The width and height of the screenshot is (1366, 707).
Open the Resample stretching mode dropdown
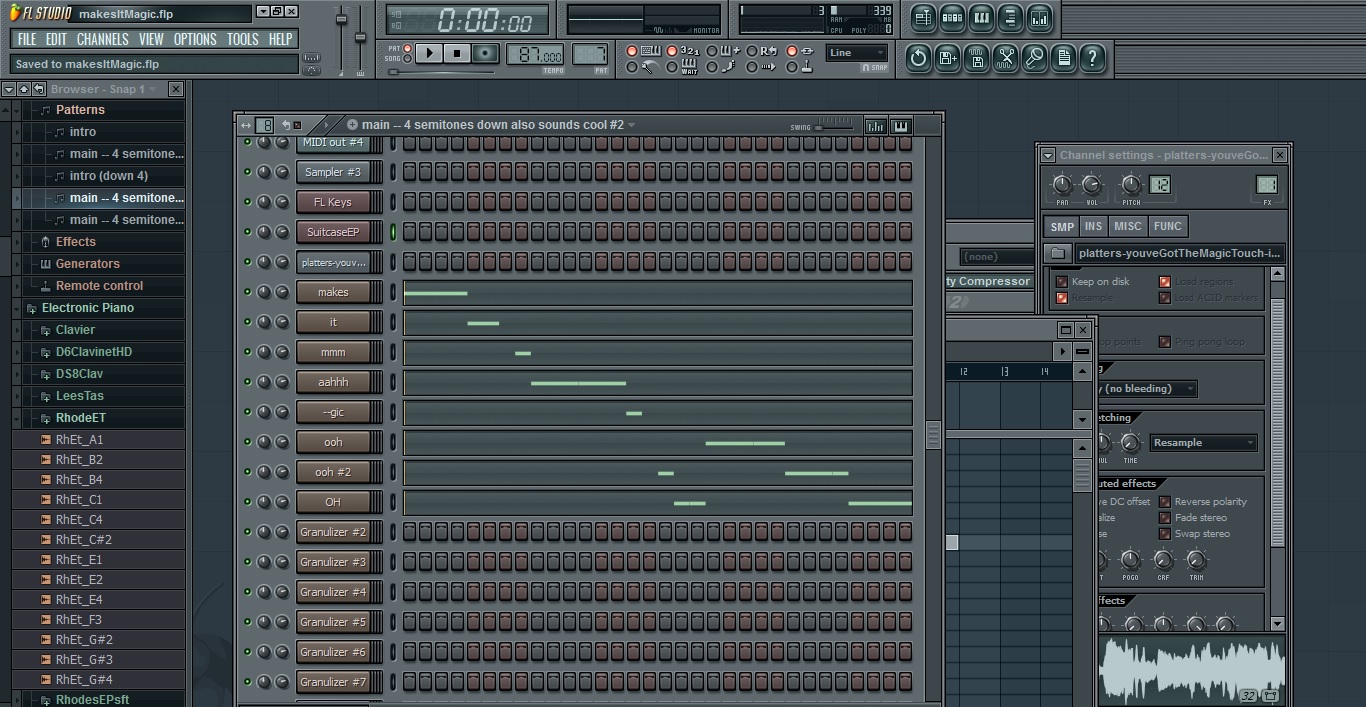1203,443
